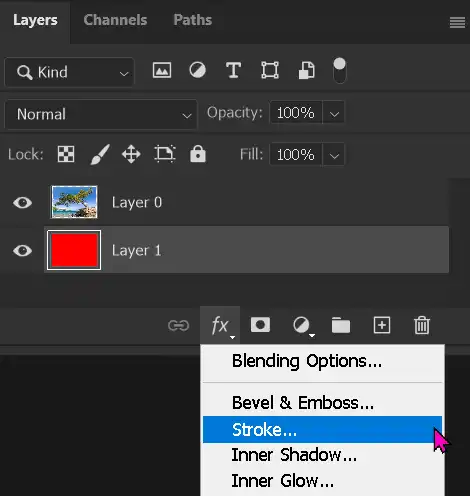Toggle layer filtering on/off switch
Viewport: 470px width, 496px height.
click(339, 70)
